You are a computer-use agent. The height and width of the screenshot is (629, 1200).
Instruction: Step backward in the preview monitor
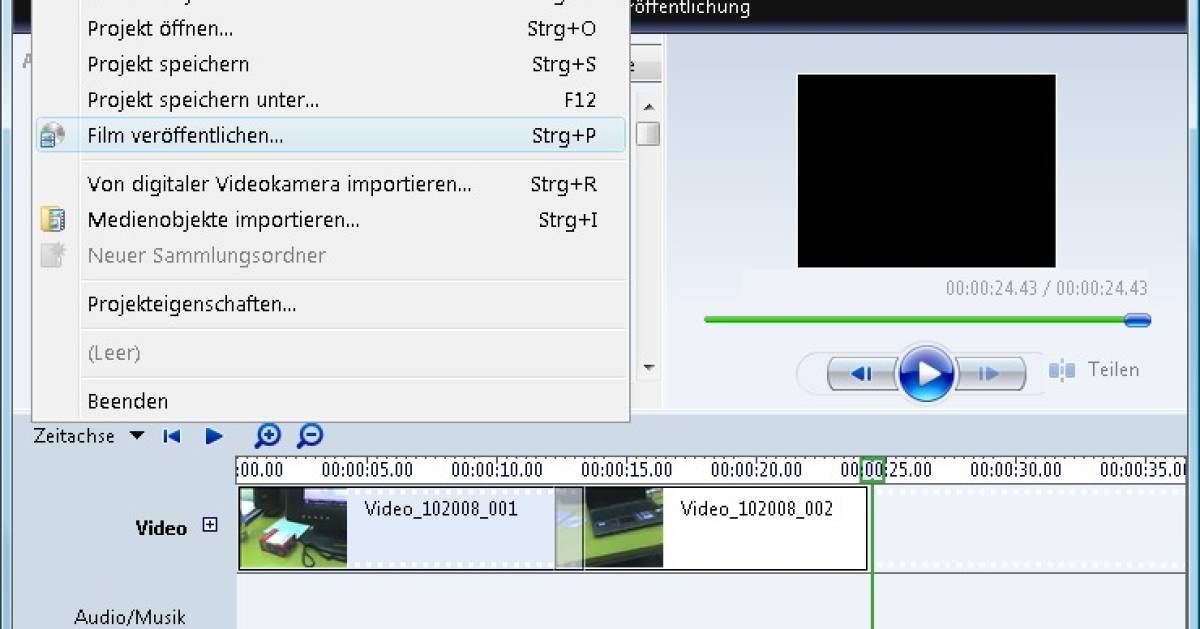pos(862,372)
